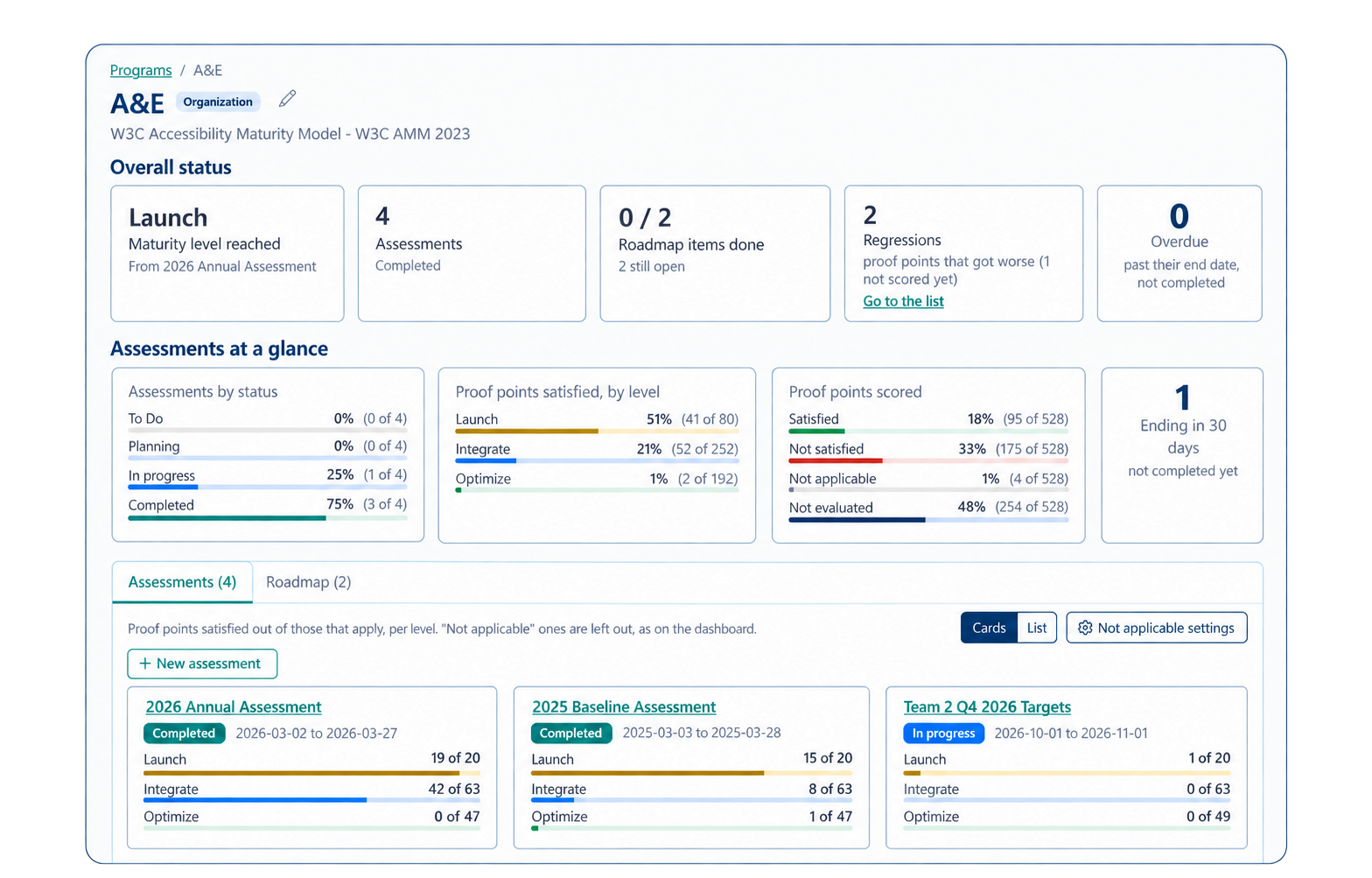
Task: Click the "Regressions" label
Action: 902,241
